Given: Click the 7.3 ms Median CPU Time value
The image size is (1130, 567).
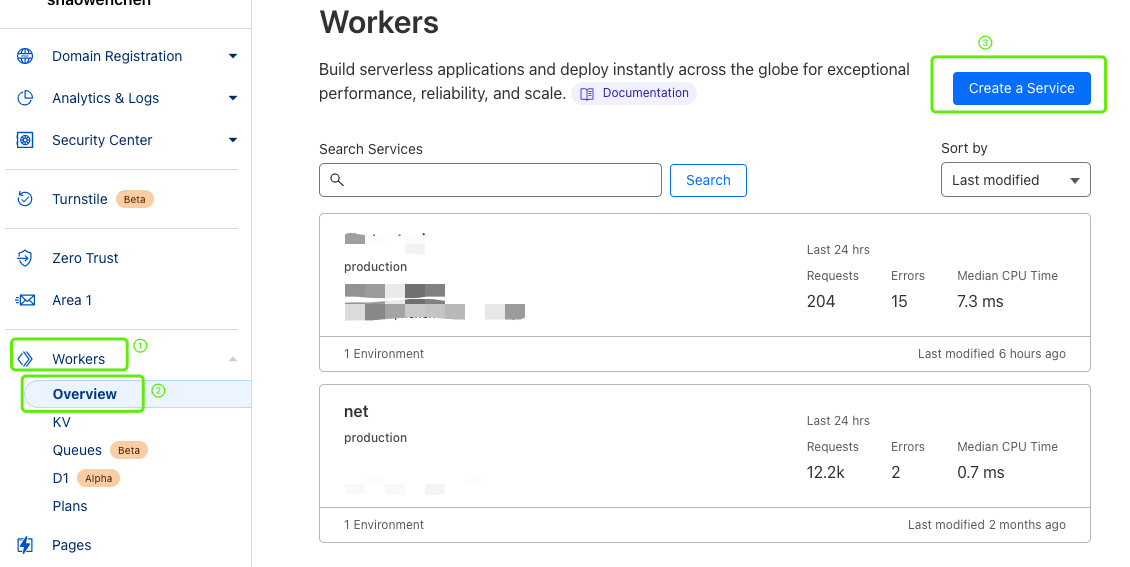Looking at the screenshot, I should point(980,302).
